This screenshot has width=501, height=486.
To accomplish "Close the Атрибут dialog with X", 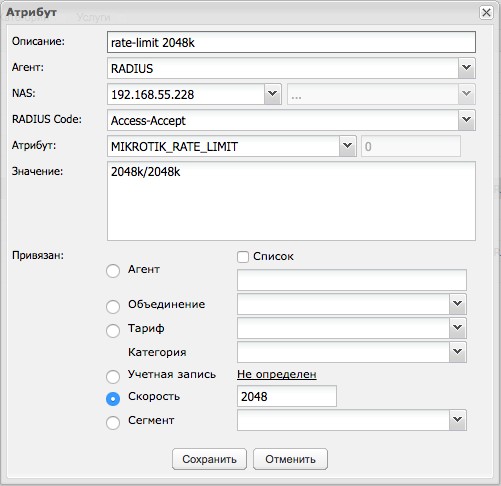I will coord(486,13).
